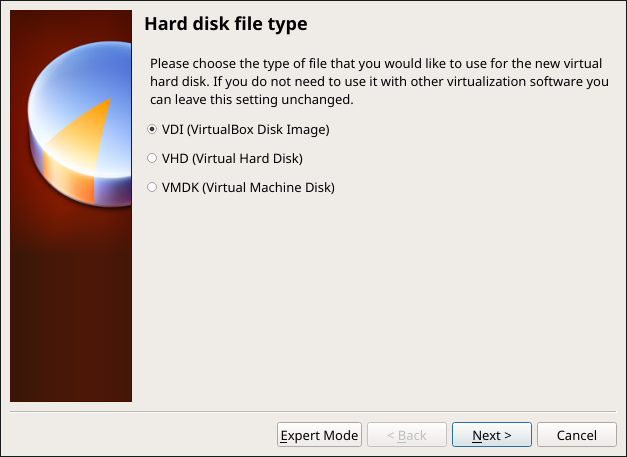Select the VDI radio button circle
The height and width of the screenshot is (457, 627).
(152, 129)
